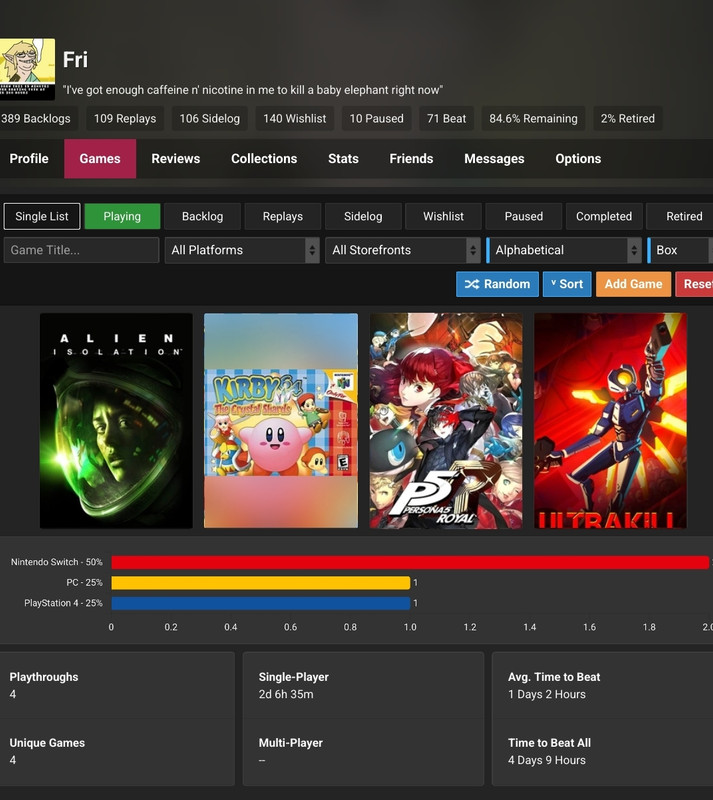The height and width of the screenshot is (800, 713).
Task: Select the Paused filter
Action: click(524, 216)
